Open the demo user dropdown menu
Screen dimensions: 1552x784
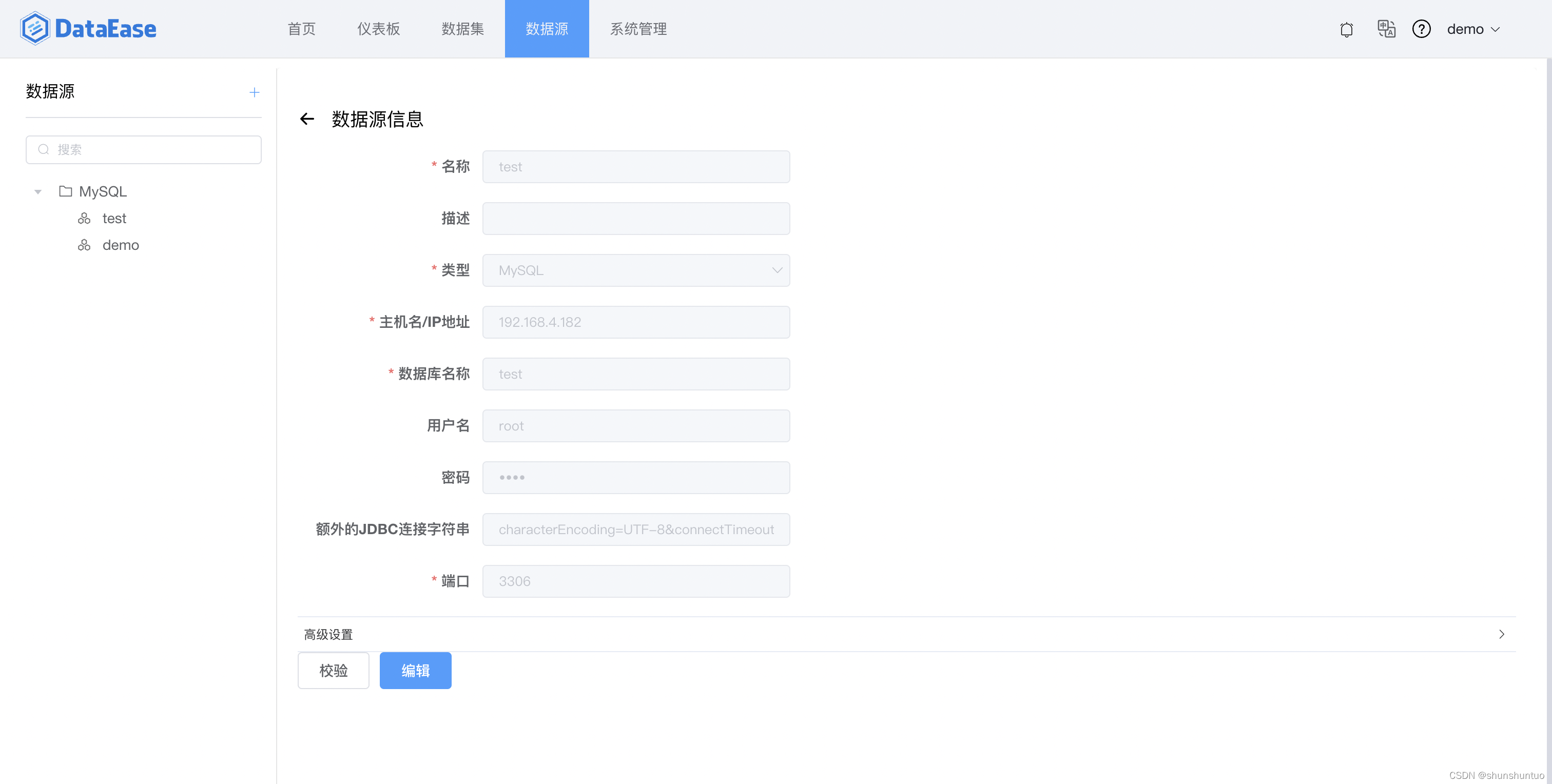(1472, 29)
